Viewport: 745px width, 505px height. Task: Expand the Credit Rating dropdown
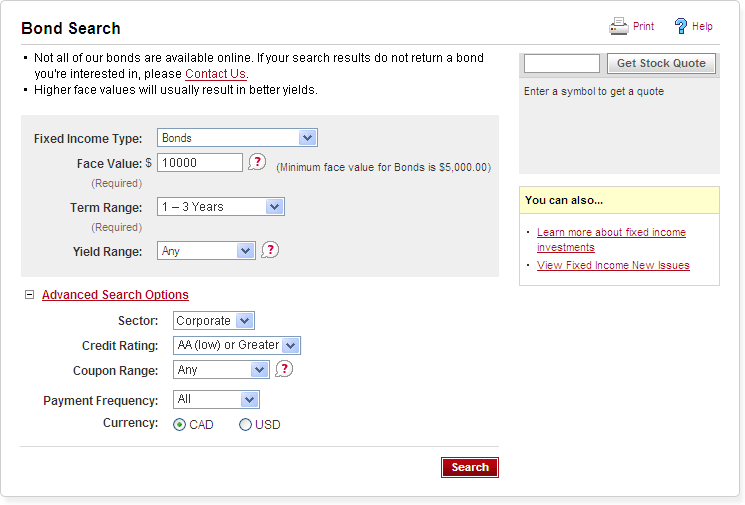click(x=237, y=345)
